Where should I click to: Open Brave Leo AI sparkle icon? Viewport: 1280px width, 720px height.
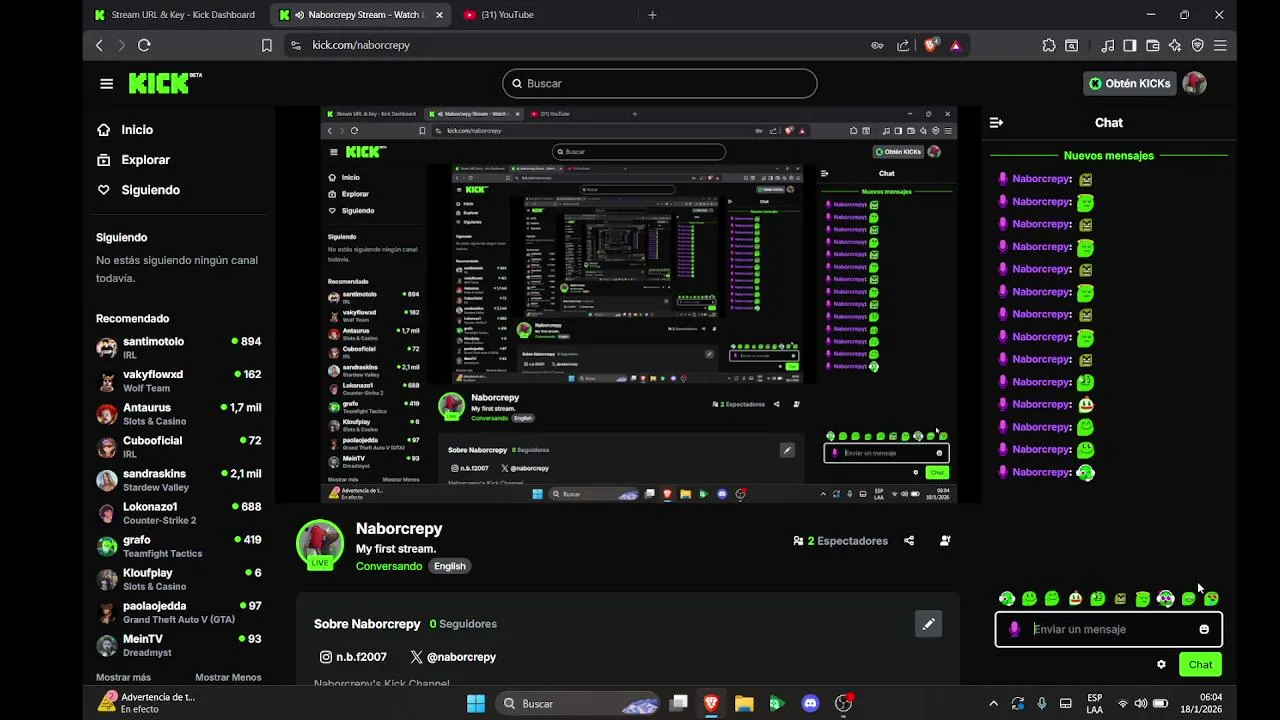pyautogui.click(x=1175, y=45)
